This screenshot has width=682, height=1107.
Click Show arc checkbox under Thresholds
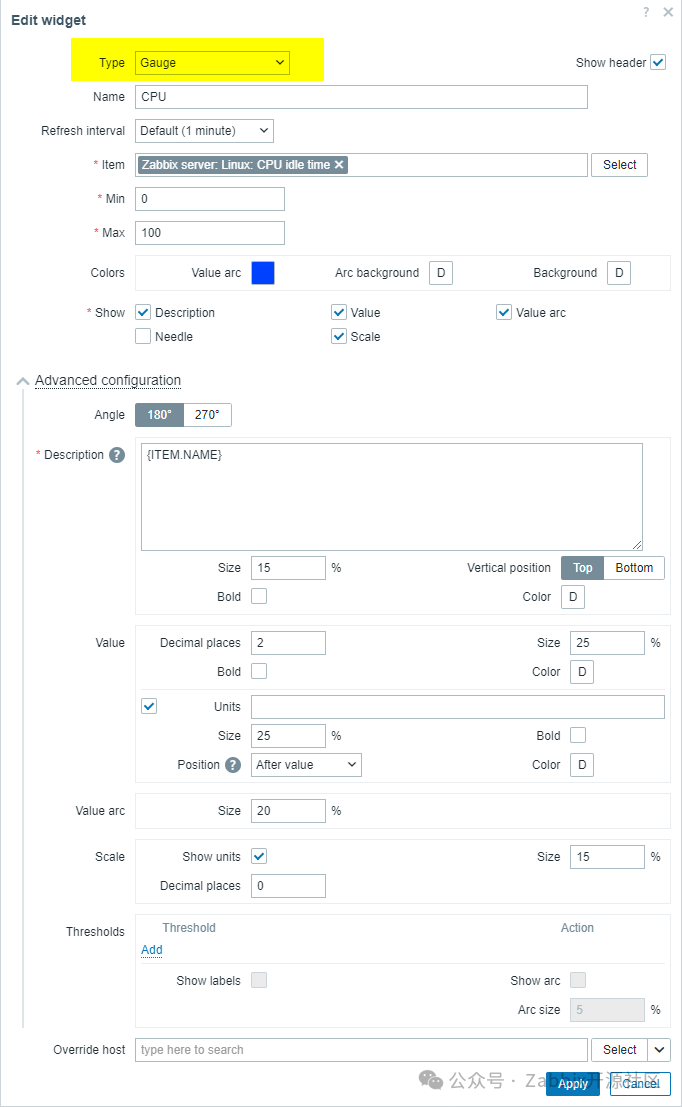coord(578,980)
